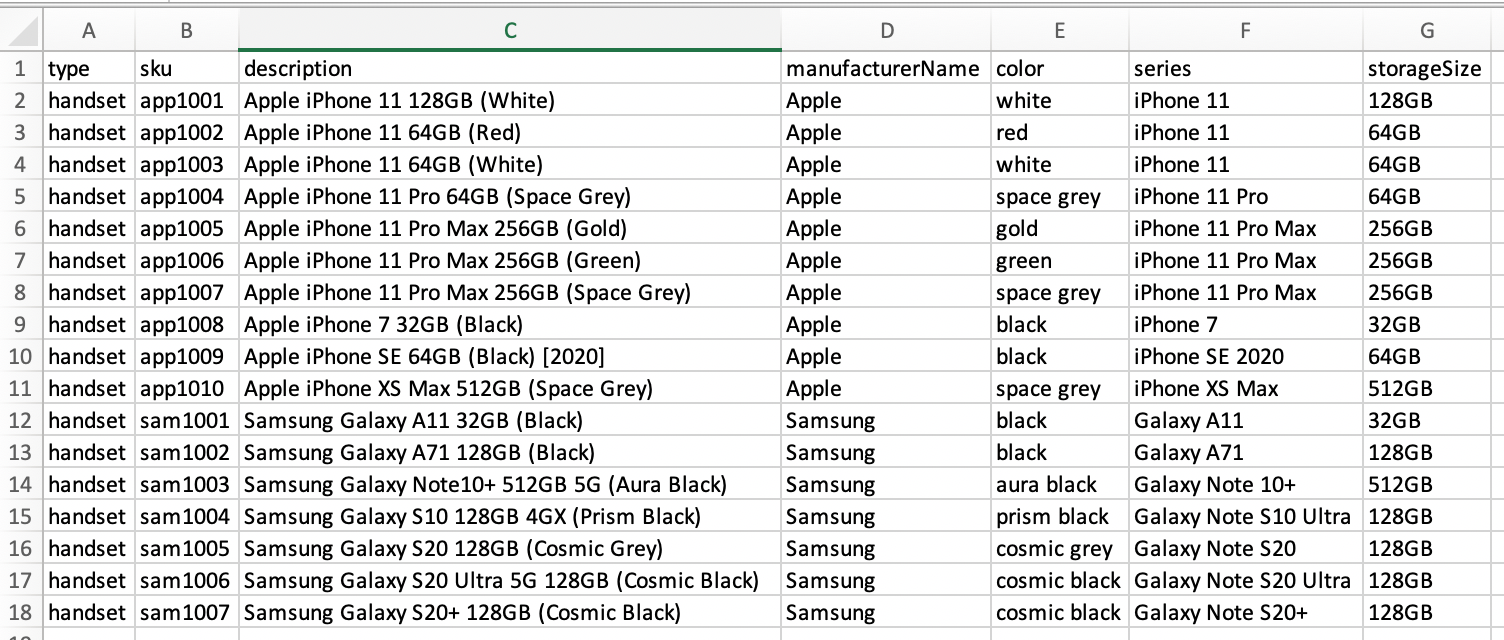Click the 'prism black' color cell
The height and width of the screenshot is (640, 1504).
coord(1060,516)
